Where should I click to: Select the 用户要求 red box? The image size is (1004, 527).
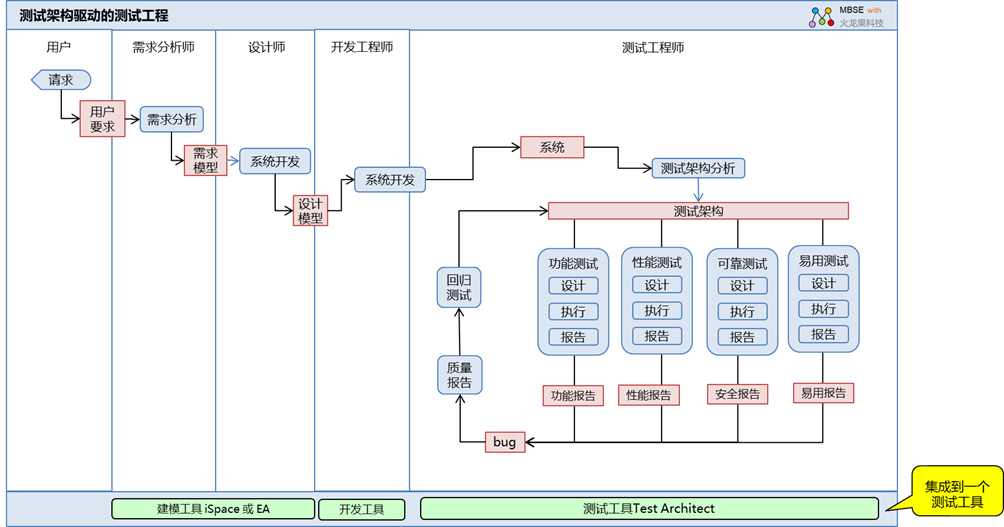pos(103,119)
